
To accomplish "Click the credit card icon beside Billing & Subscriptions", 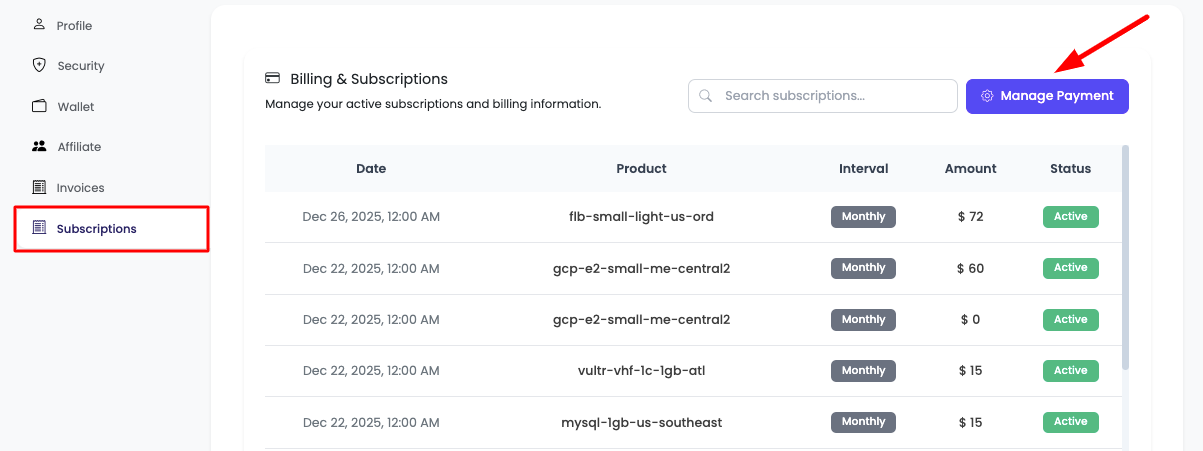I will click(x=272, y=78).
